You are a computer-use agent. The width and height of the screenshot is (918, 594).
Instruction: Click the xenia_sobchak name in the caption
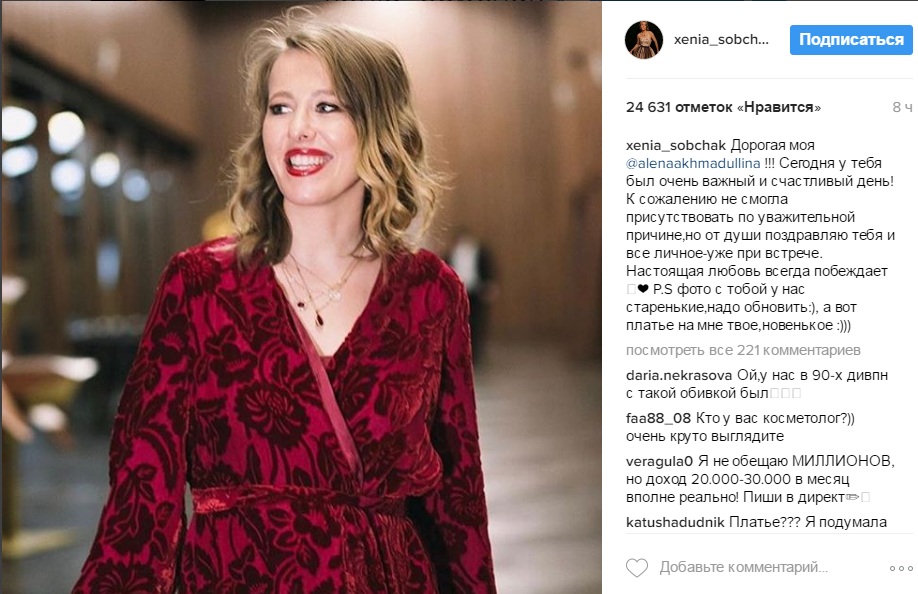point(676,145)
